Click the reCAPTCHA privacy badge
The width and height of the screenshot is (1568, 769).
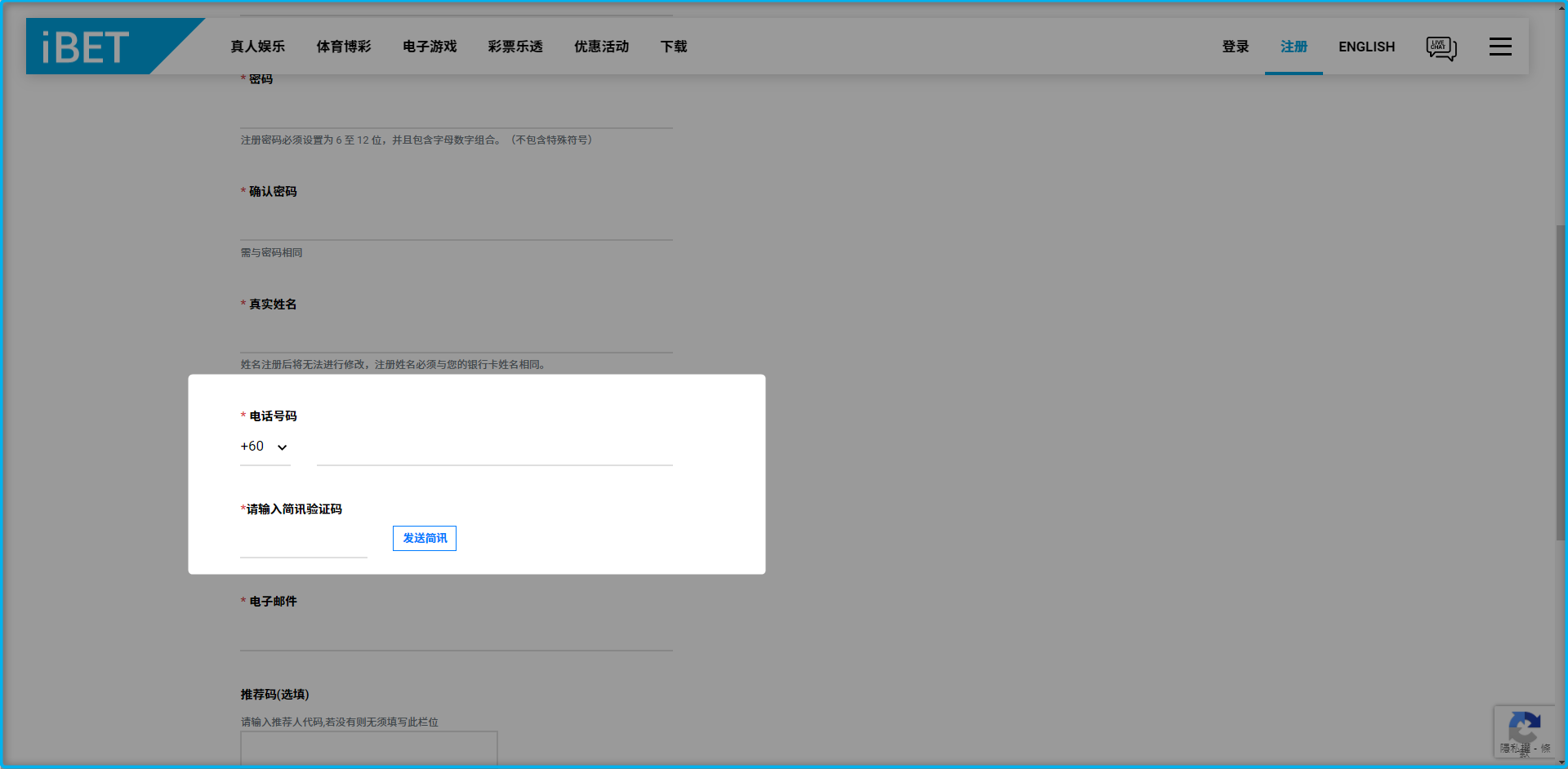[1524, 731]
